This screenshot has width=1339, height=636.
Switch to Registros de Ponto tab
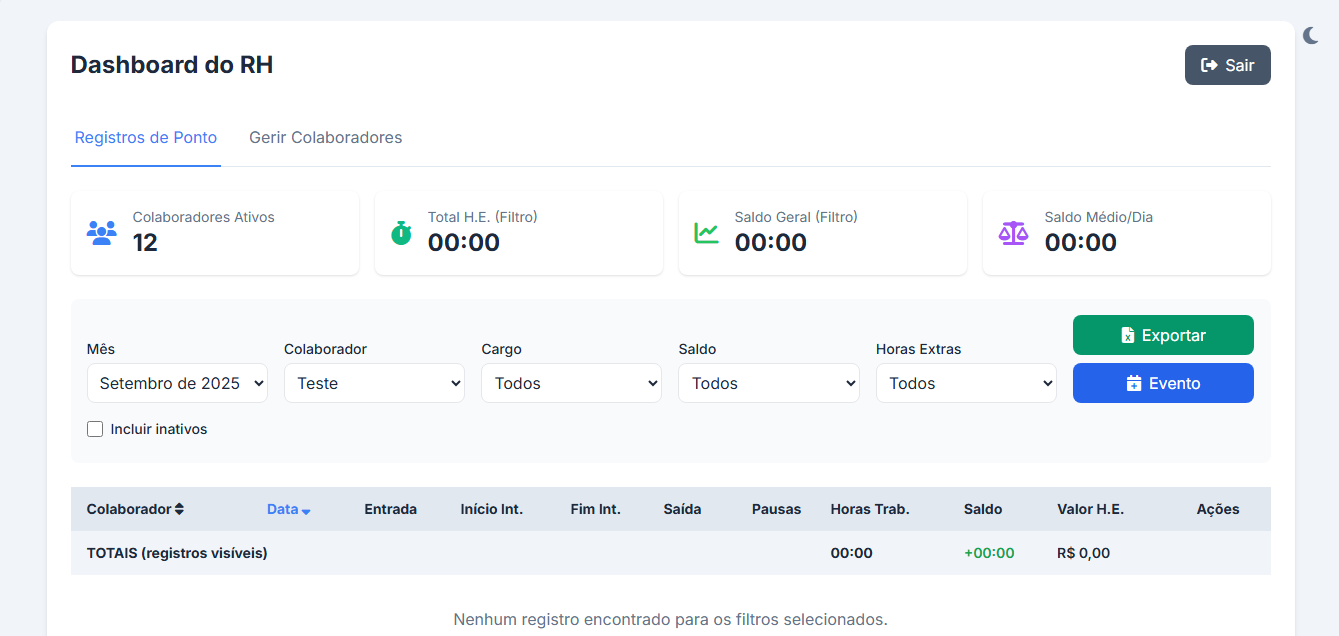146,138
